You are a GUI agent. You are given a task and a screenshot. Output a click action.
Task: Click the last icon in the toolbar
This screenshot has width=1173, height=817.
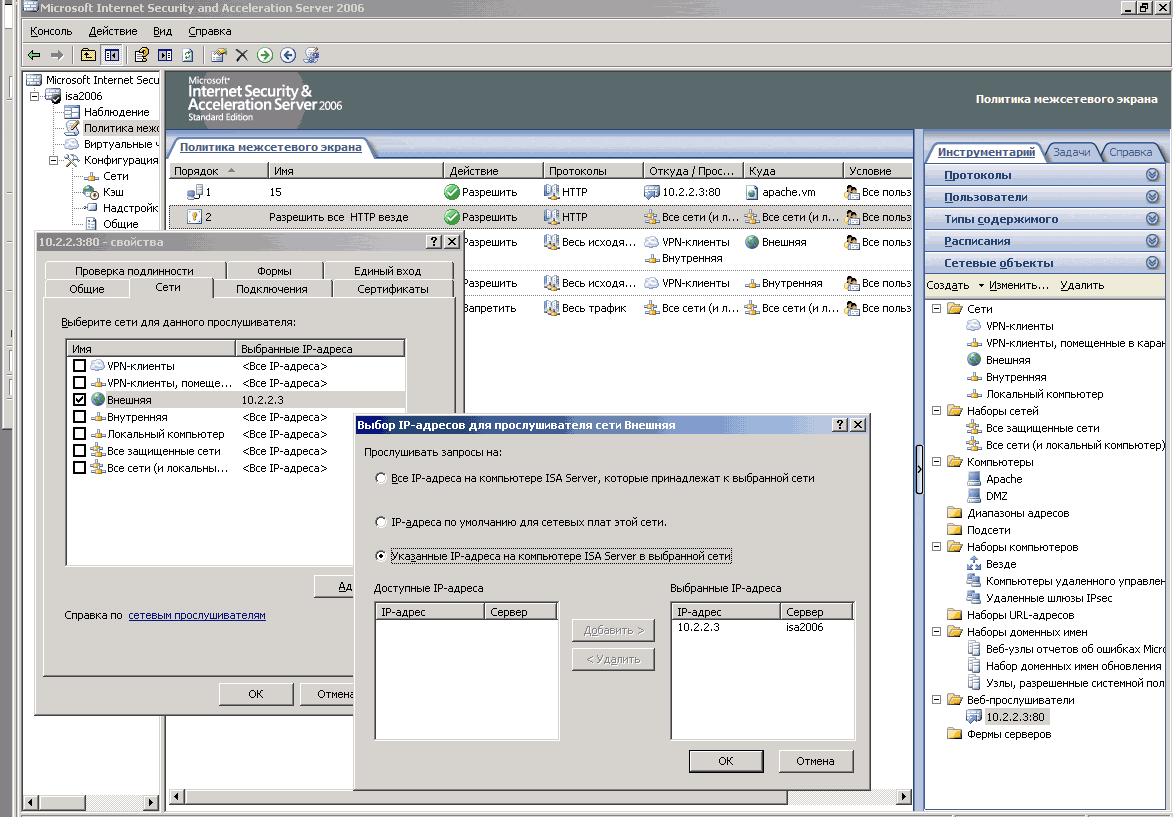pos(312,55)
